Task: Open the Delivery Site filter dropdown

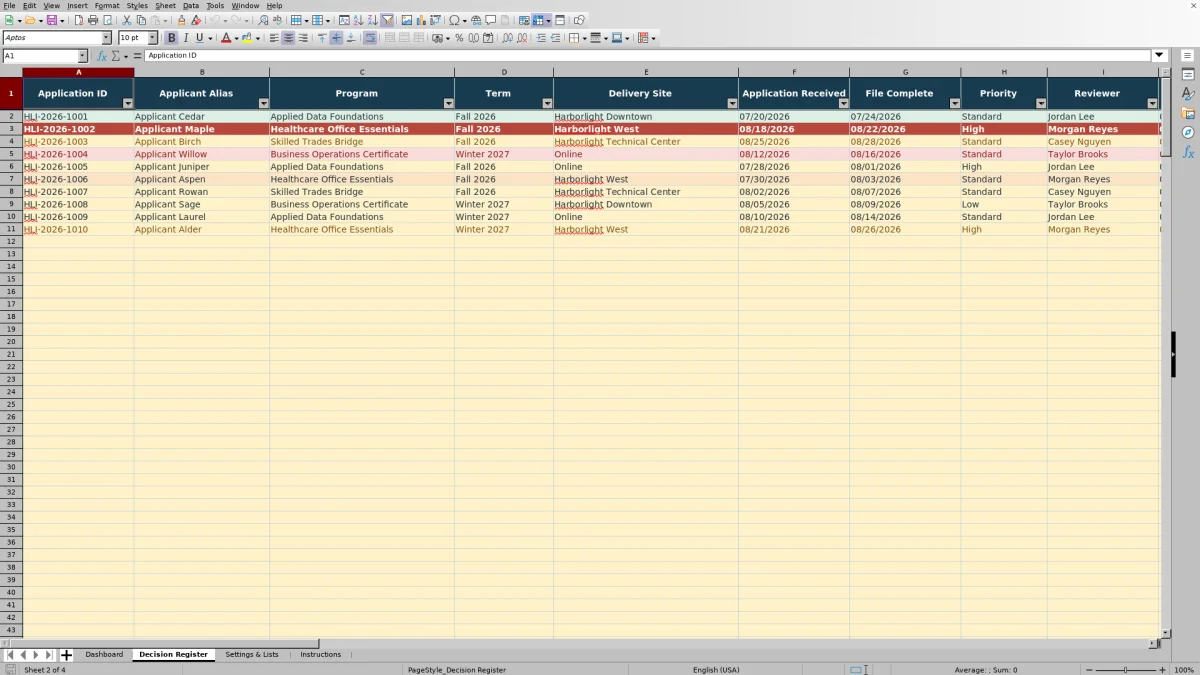Action: click(732, 103)
